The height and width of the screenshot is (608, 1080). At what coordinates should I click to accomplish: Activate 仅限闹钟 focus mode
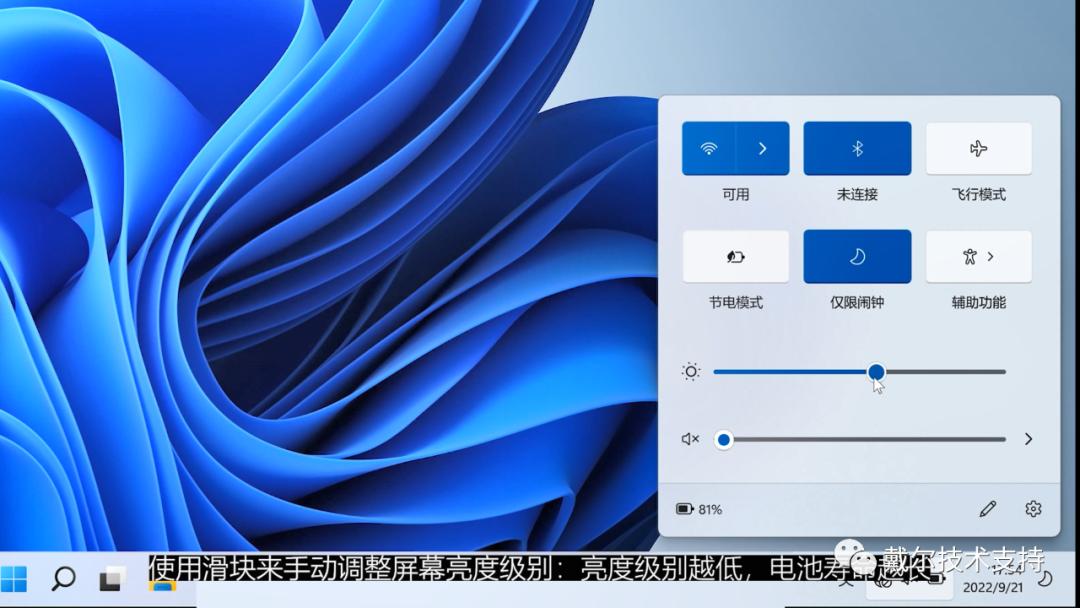pyautogui.click(x=857, y=256)
